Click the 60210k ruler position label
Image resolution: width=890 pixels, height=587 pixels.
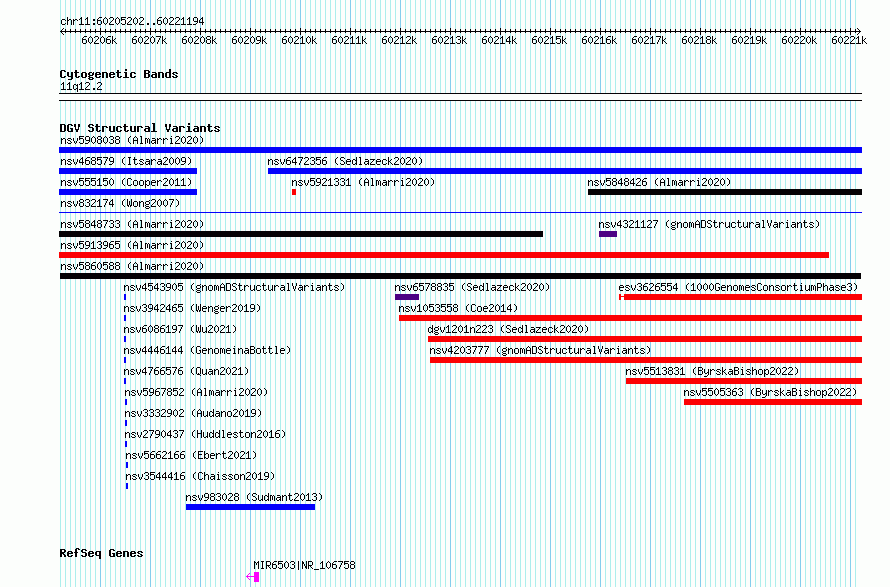point(299,40)
